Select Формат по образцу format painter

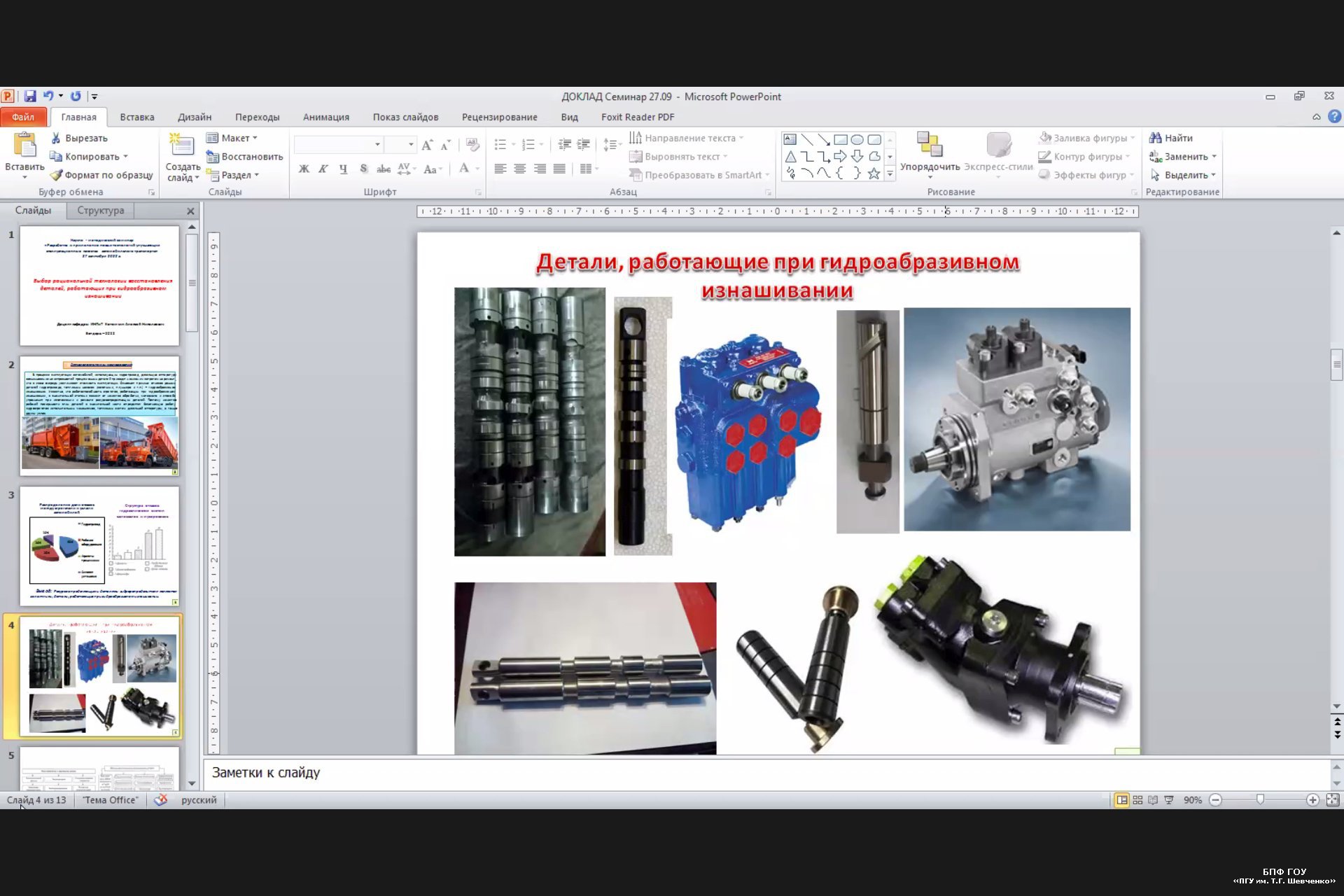point(101,175)
